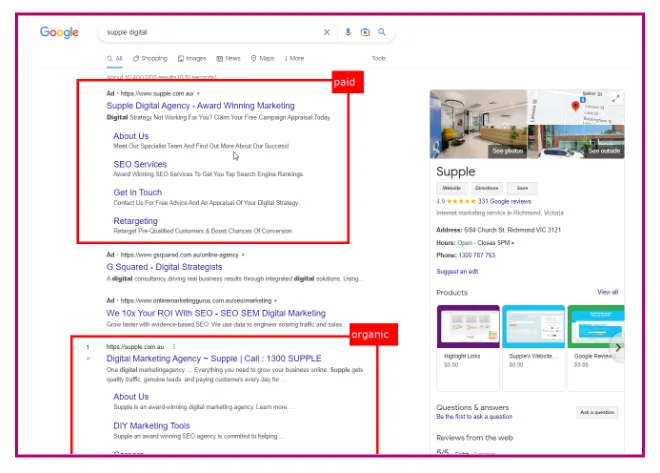The height and width of the screenshot is (473, 660).
Task: Open three-dot menu beside supple.com.au result
Action: point(174,347)
